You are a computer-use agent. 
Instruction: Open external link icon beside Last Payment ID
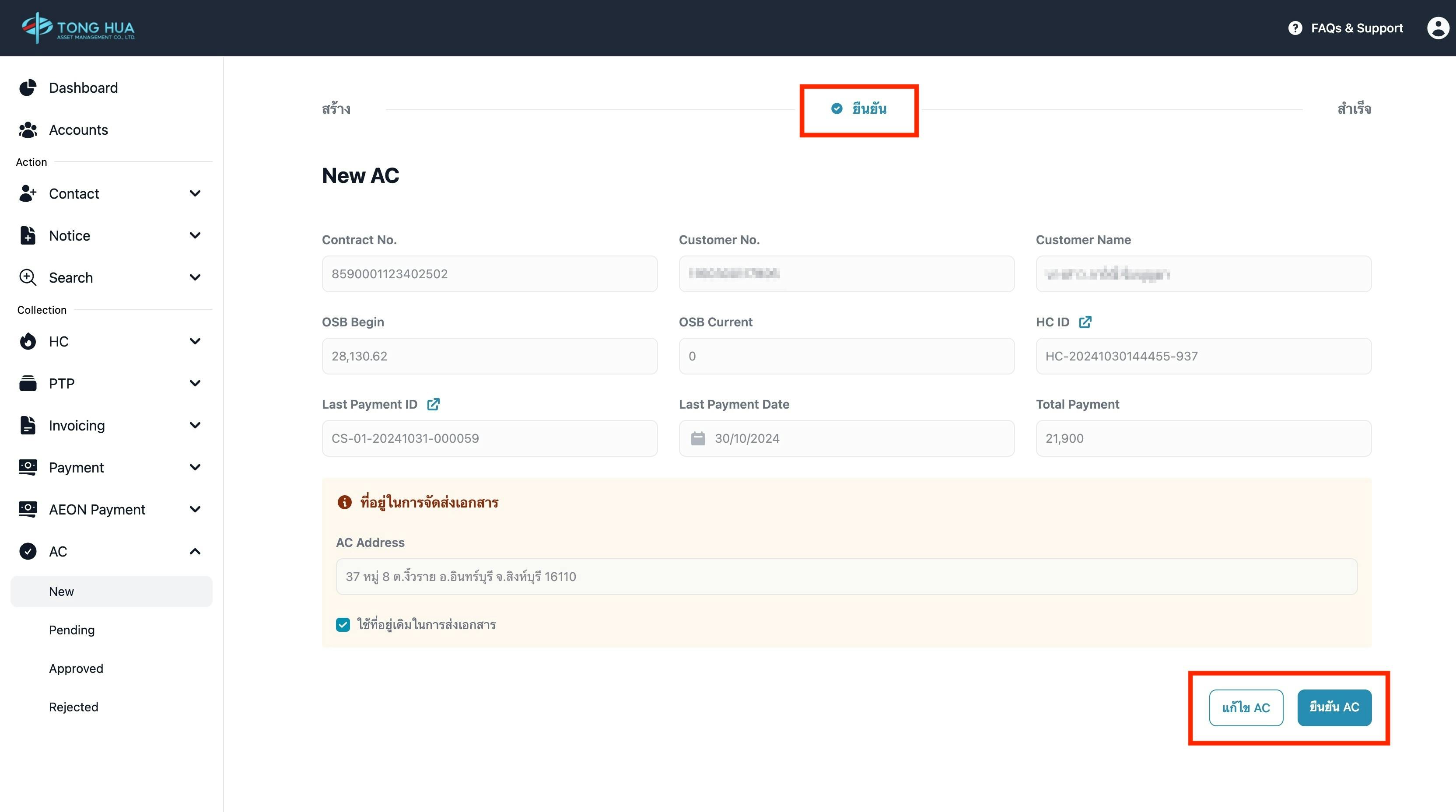(433, 405)
